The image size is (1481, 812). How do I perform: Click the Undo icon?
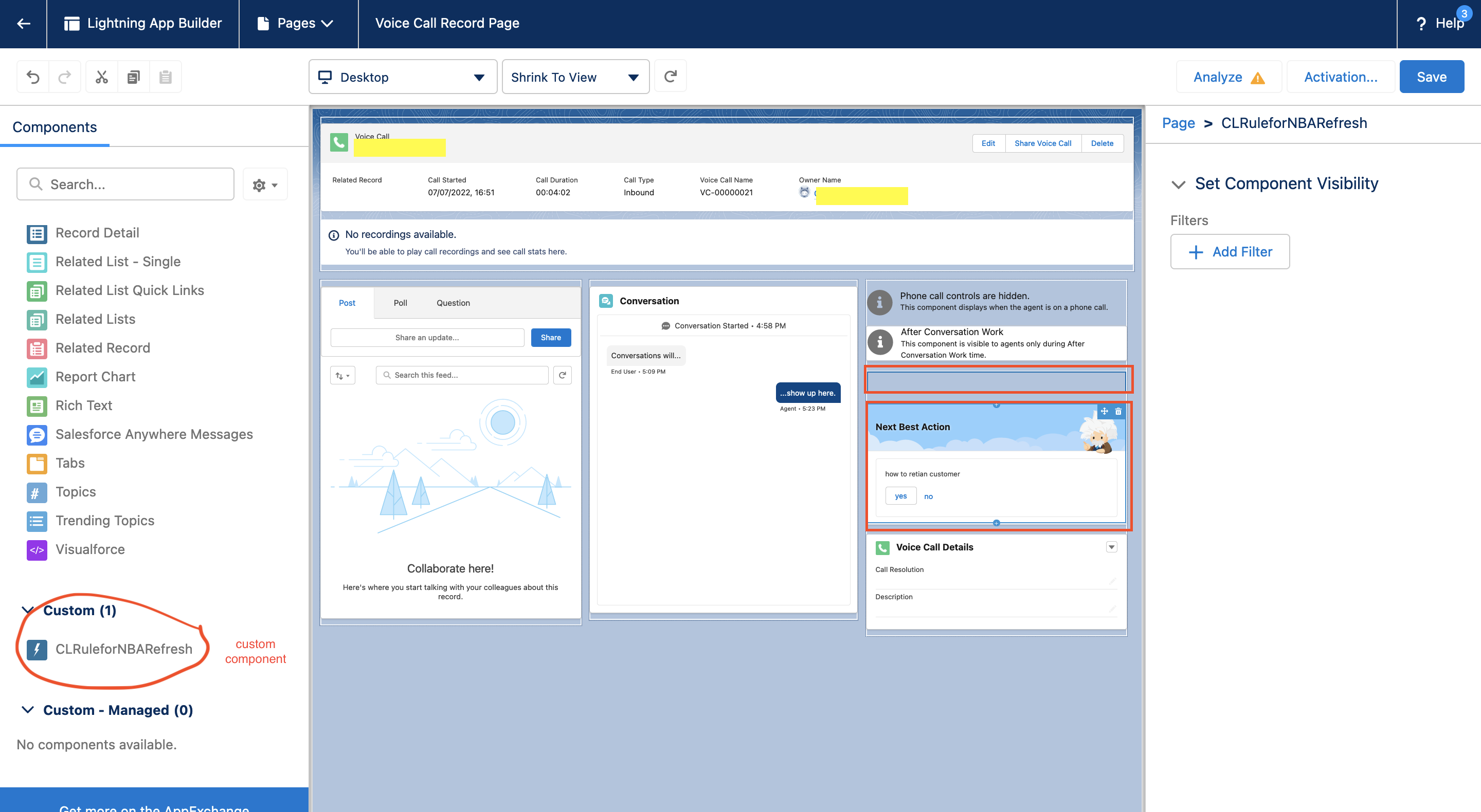(x=33, y=77)
